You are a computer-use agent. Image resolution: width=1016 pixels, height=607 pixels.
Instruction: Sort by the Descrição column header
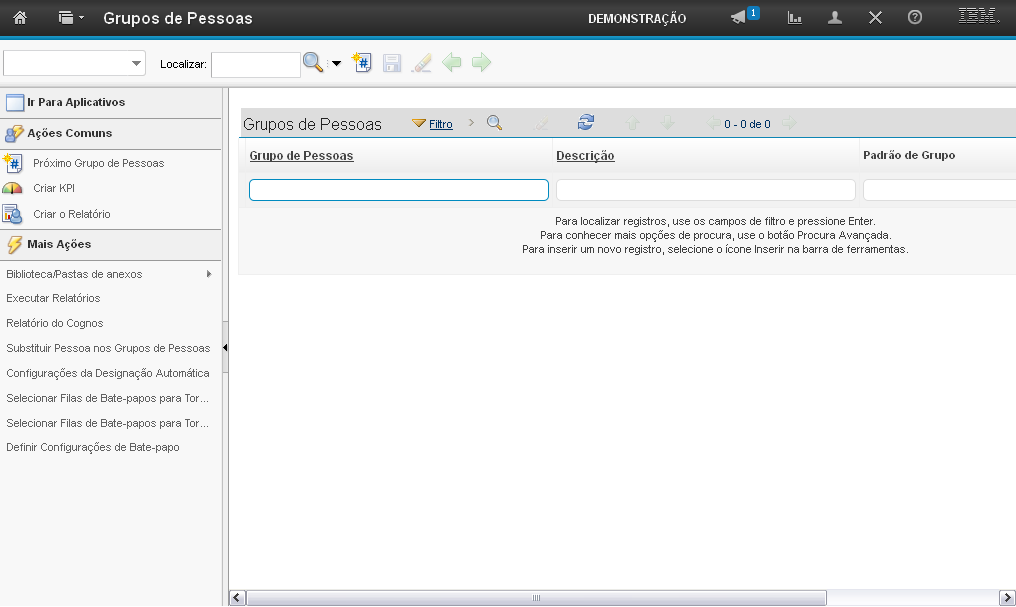pos(585,156)
